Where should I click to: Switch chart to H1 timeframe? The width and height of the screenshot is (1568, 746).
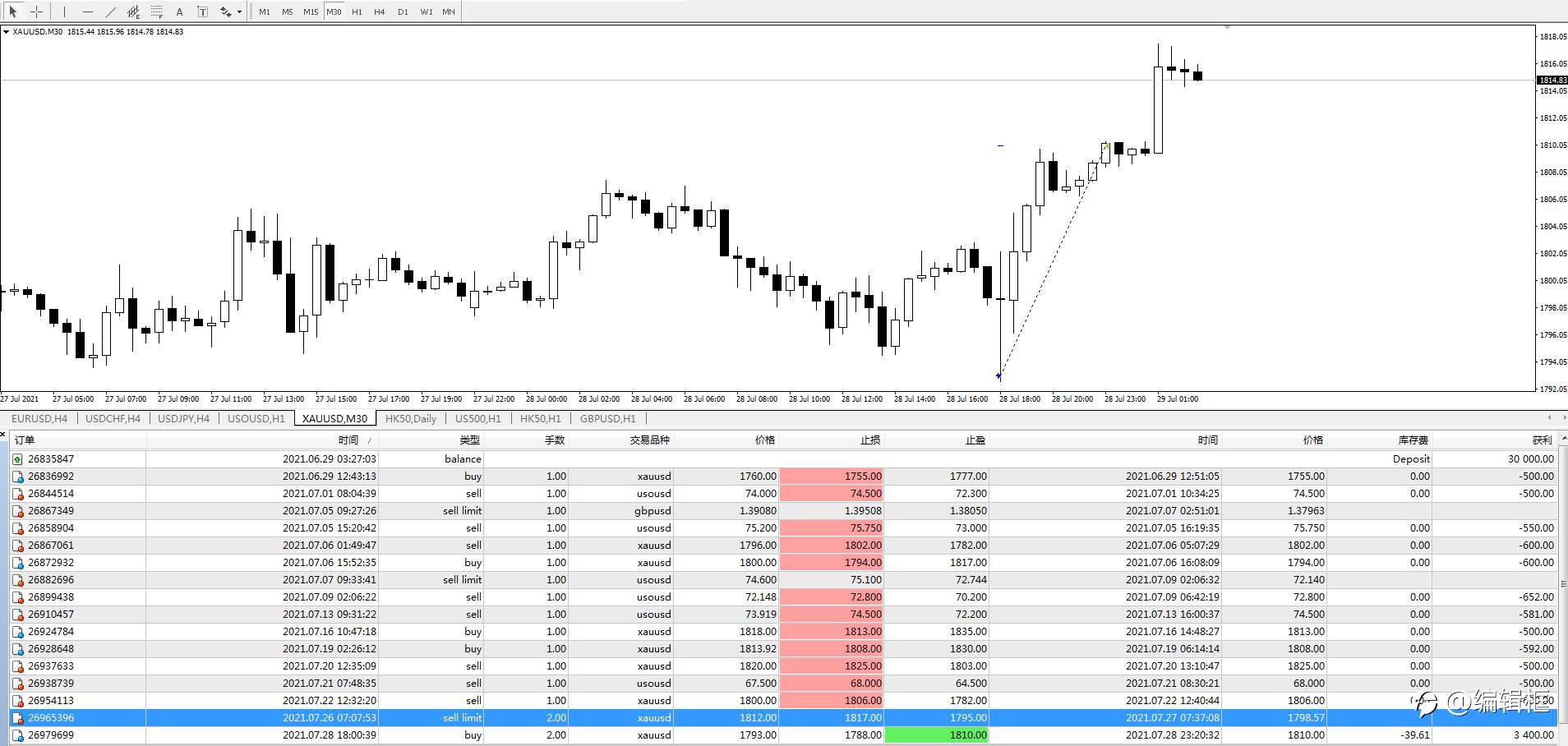point(357,12)
